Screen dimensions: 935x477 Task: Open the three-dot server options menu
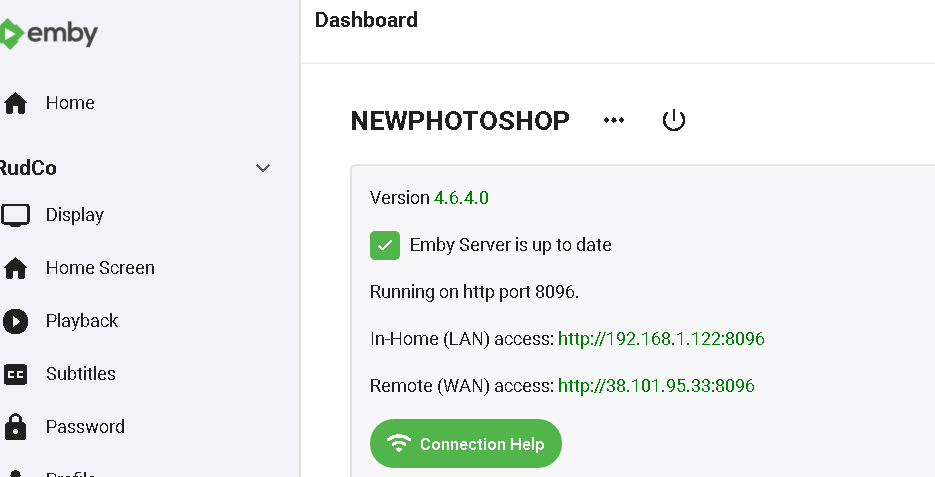(614, 121)
